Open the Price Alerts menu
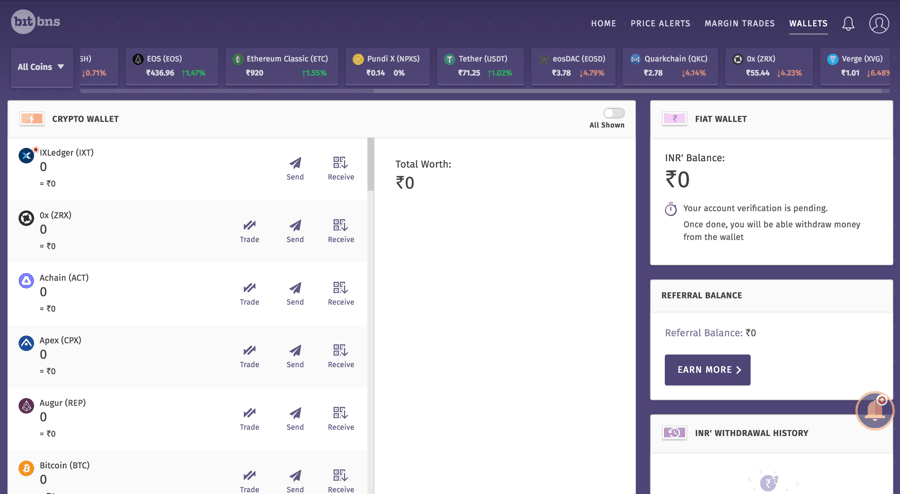This screenshot has width=900, height=494. click(x=660, y=24)
